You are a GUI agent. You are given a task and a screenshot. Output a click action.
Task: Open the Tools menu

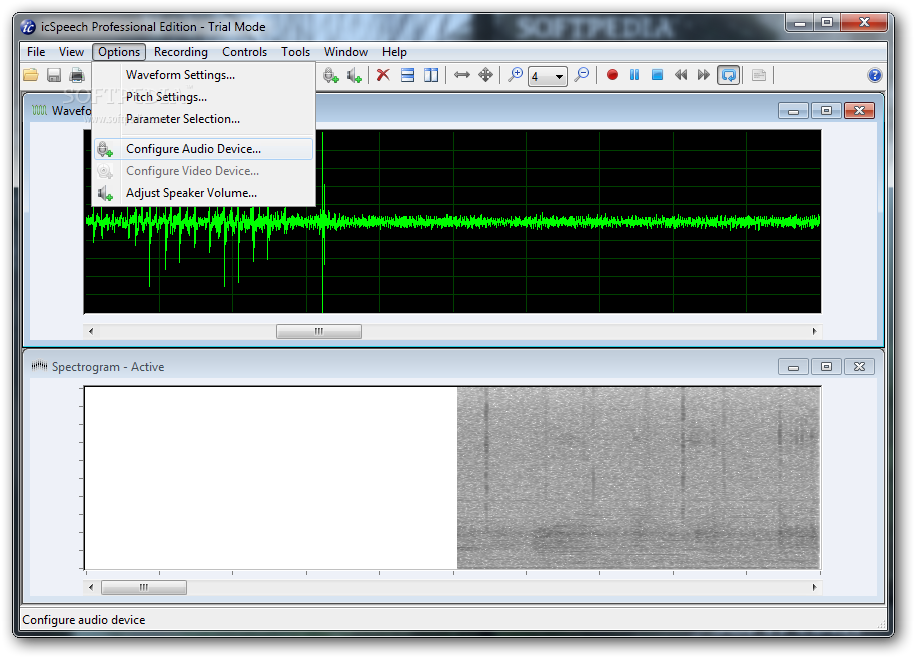(x=295, y=52)
